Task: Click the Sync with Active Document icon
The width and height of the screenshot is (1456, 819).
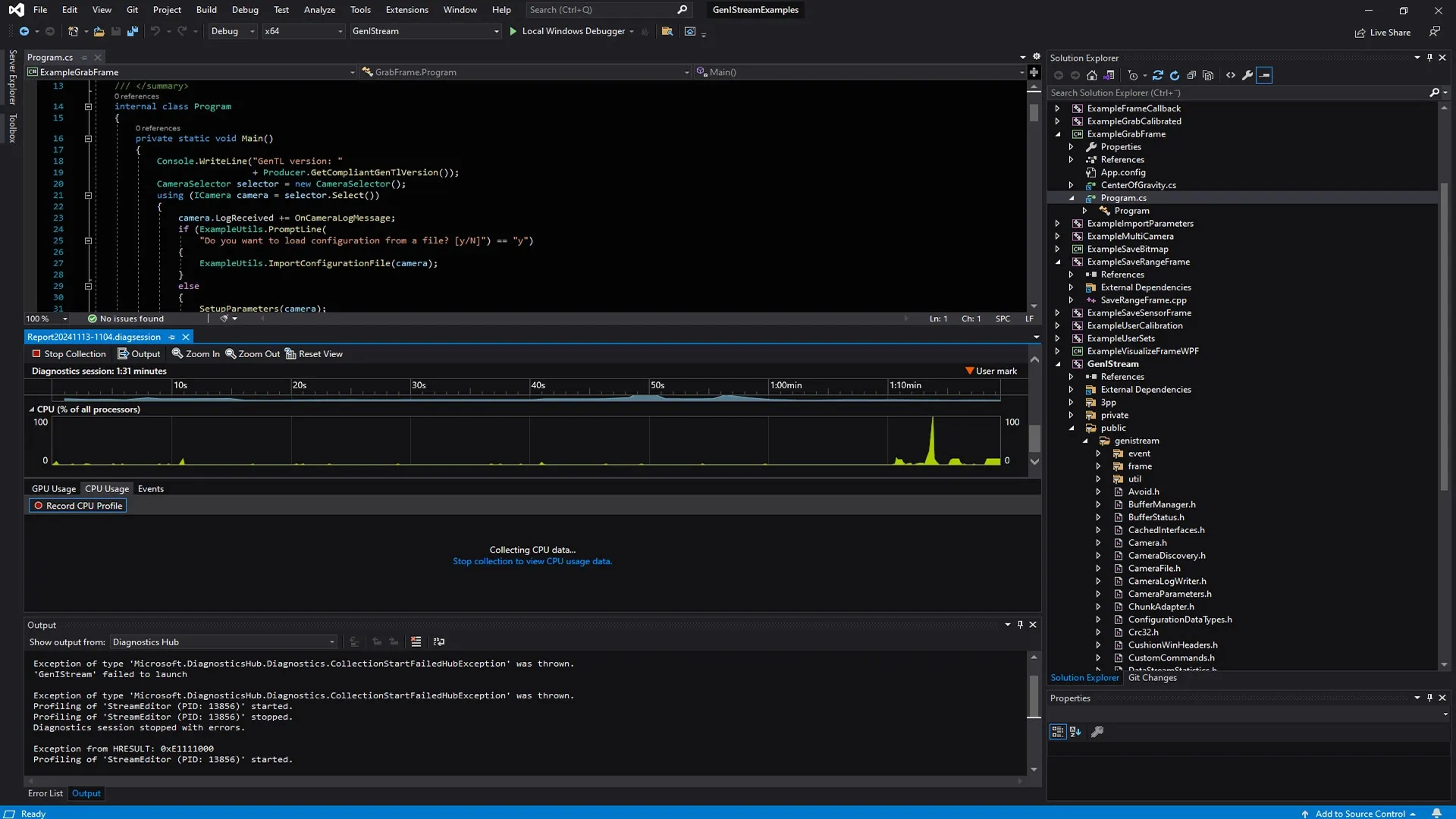Action: pos(1158,75)
